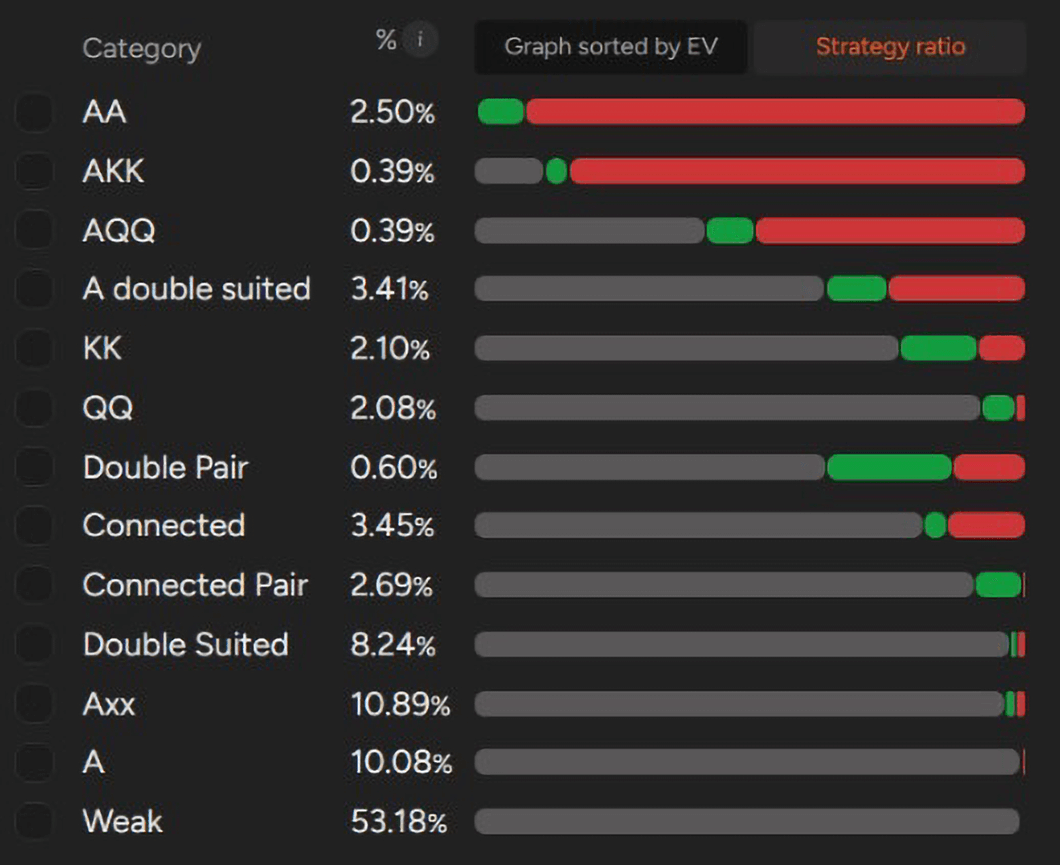
Task: Select the Strategy ratio tab
Action: (x=890, y=46)
